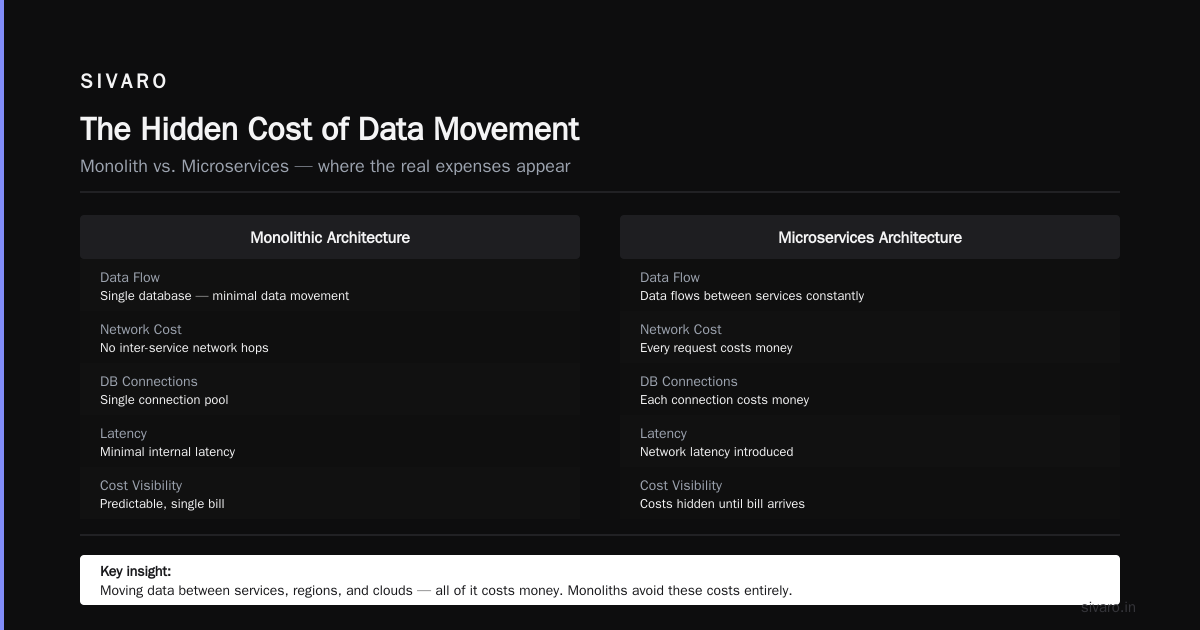Click the "Key insight:" heading
The height and width of the screenshot is (630, 1200).
tap(136, 571)
